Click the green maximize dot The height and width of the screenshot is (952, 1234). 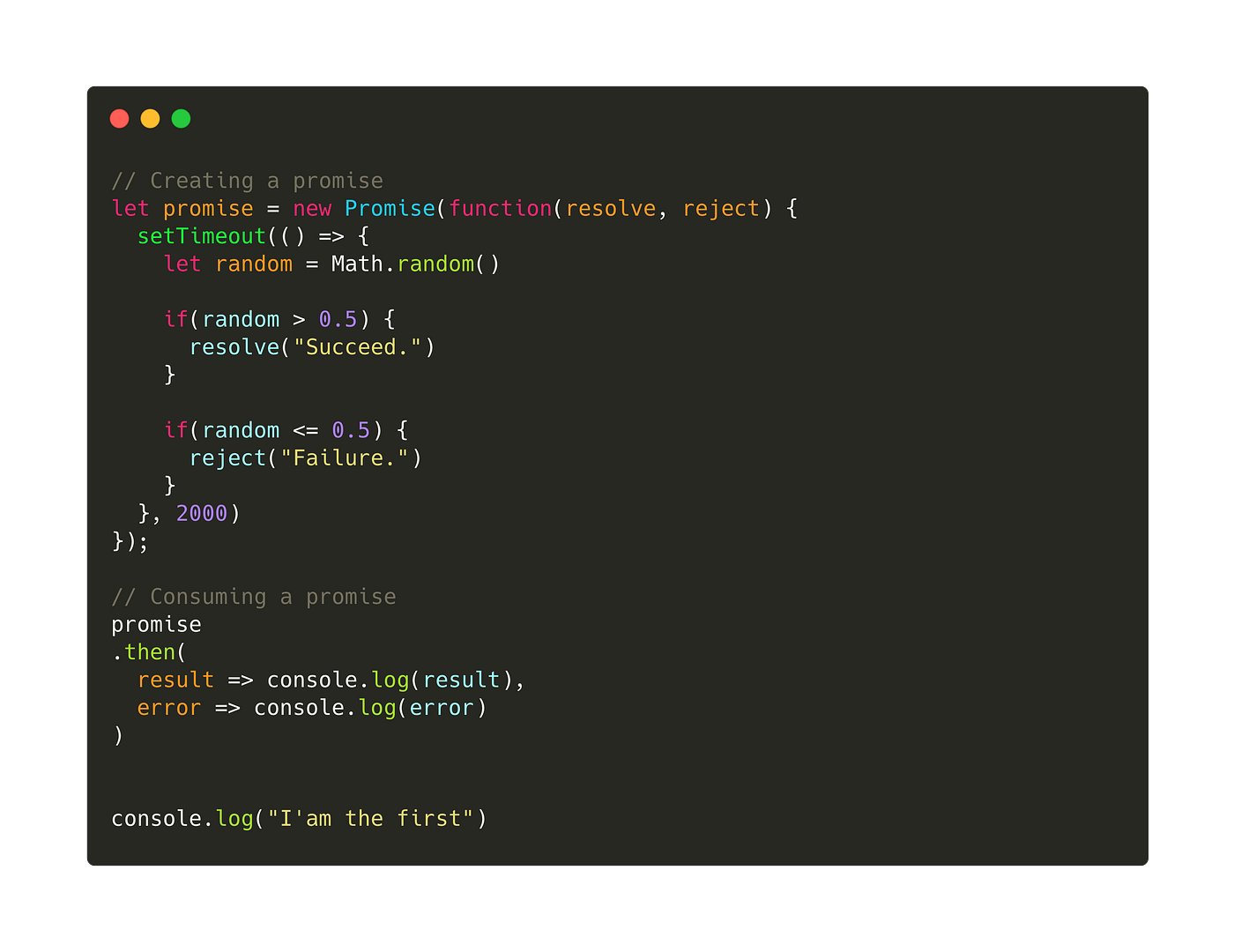point(181,117)
